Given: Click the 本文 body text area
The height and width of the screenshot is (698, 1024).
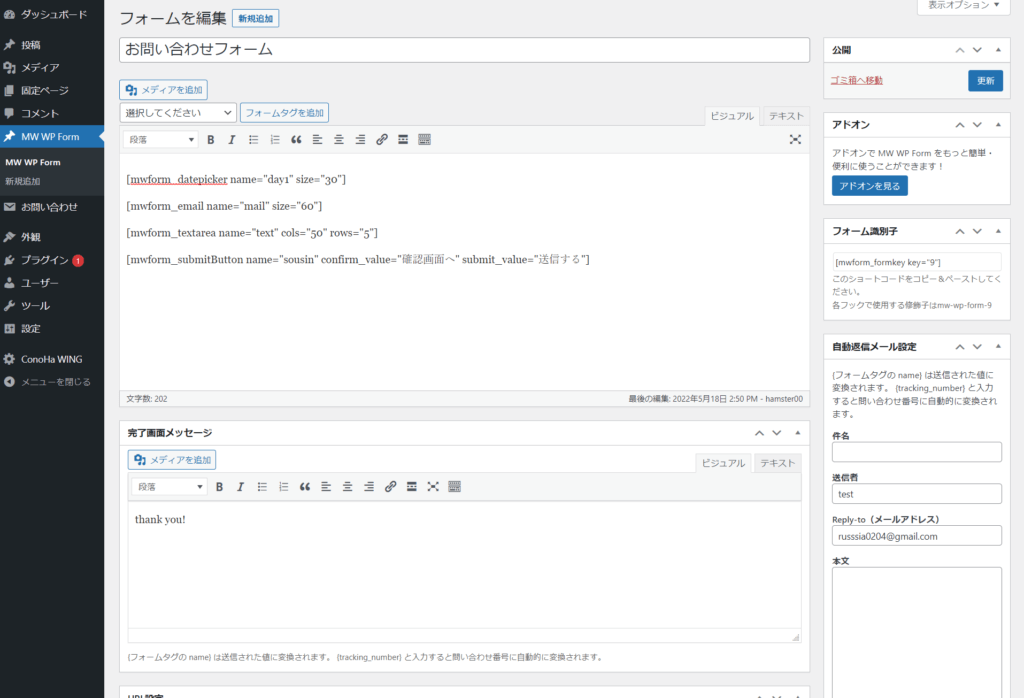Looking at the screenshot, I should (916, 633).
